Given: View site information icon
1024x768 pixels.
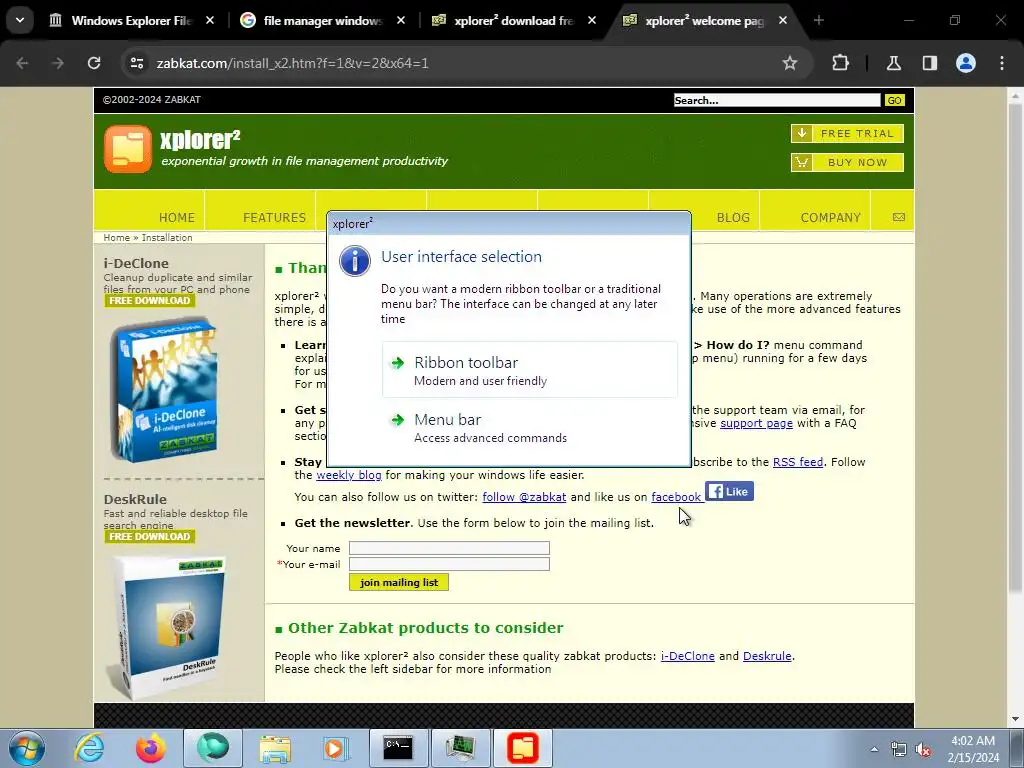Looking at the screenshot, I should (x=136, y=63).
